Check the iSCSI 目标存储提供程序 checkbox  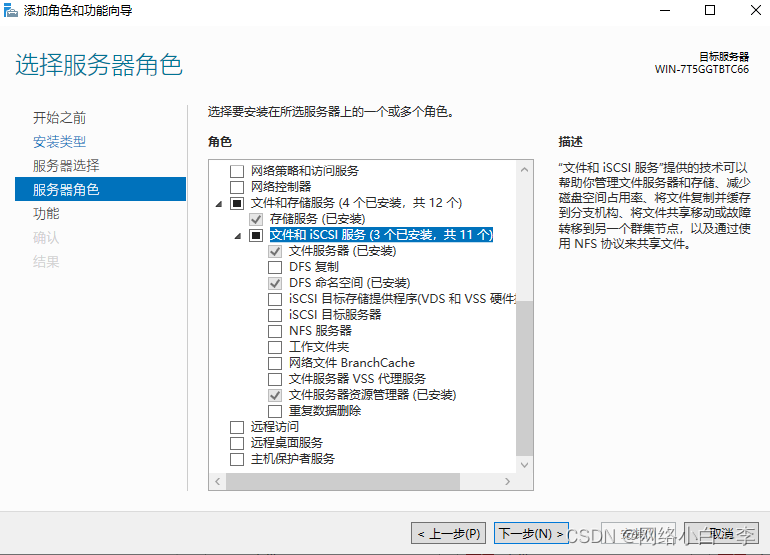(275, 299)
